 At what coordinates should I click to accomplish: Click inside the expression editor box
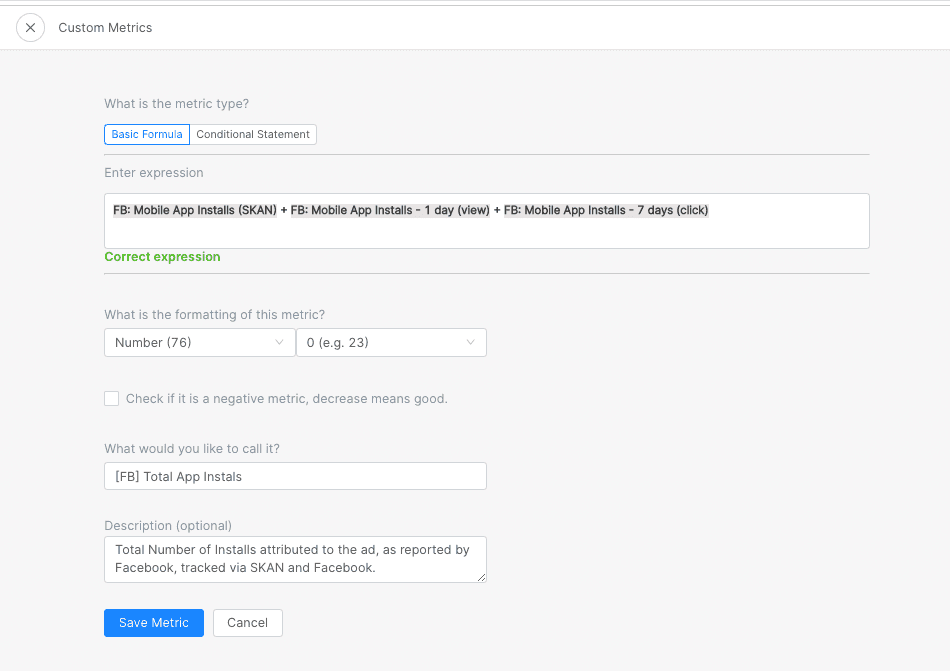tap(487, 221)
